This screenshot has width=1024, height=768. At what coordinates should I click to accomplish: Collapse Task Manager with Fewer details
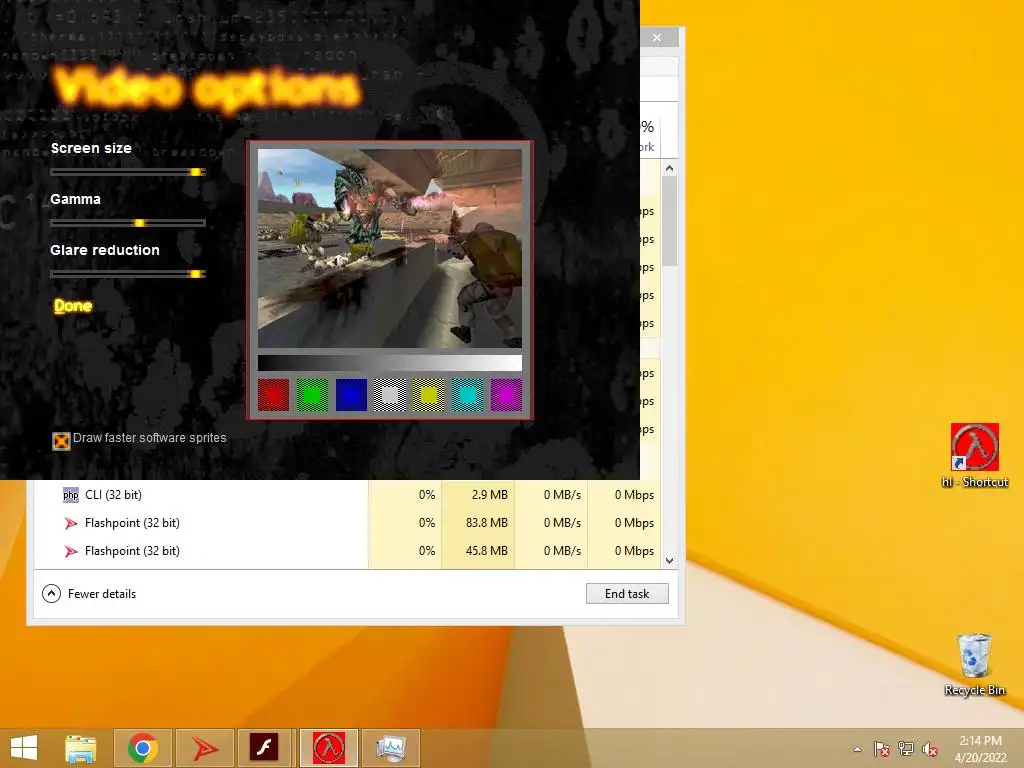click(x=89, y=594)
